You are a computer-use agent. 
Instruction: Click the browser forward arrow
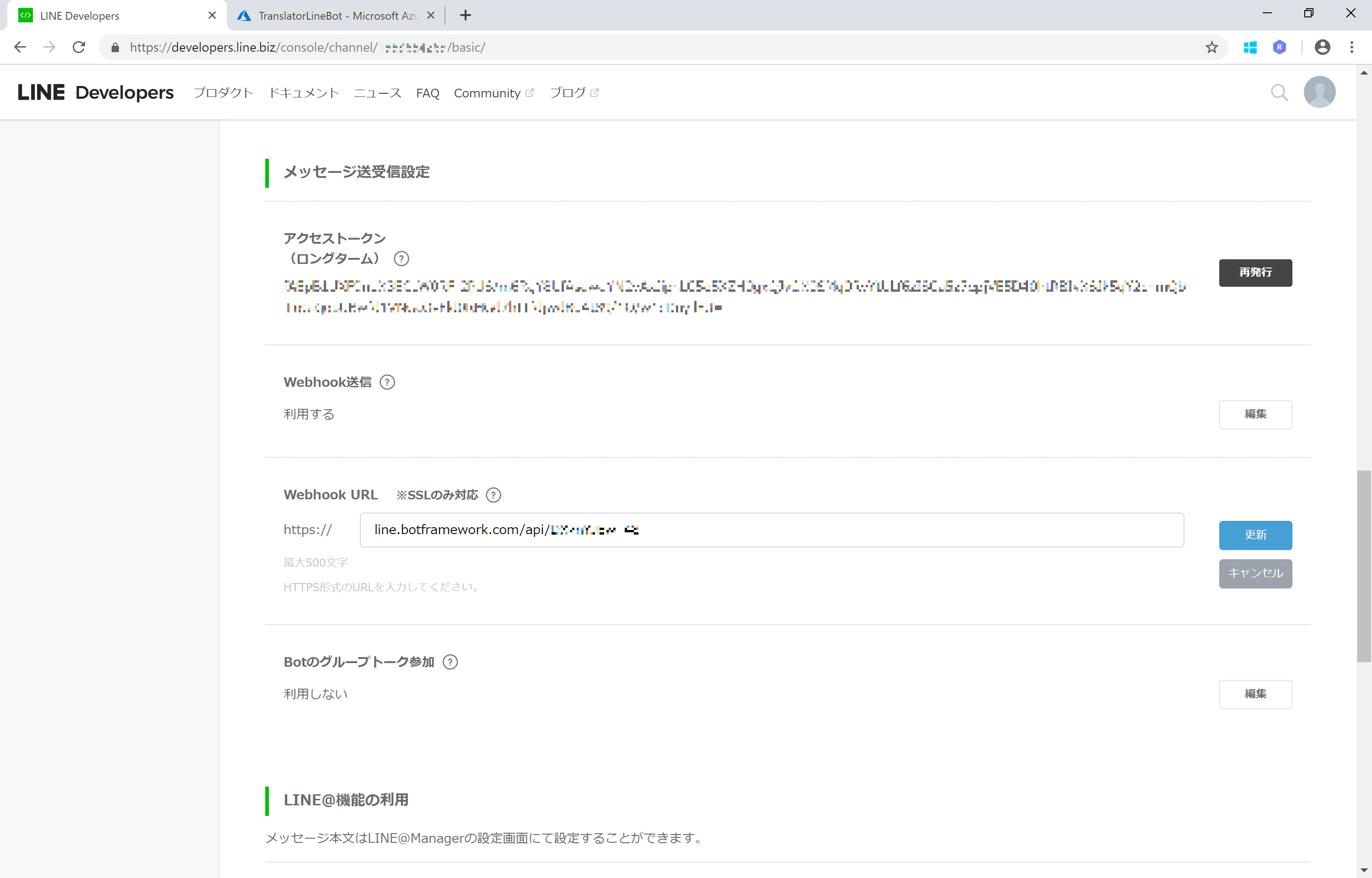[x=49, y=47]
